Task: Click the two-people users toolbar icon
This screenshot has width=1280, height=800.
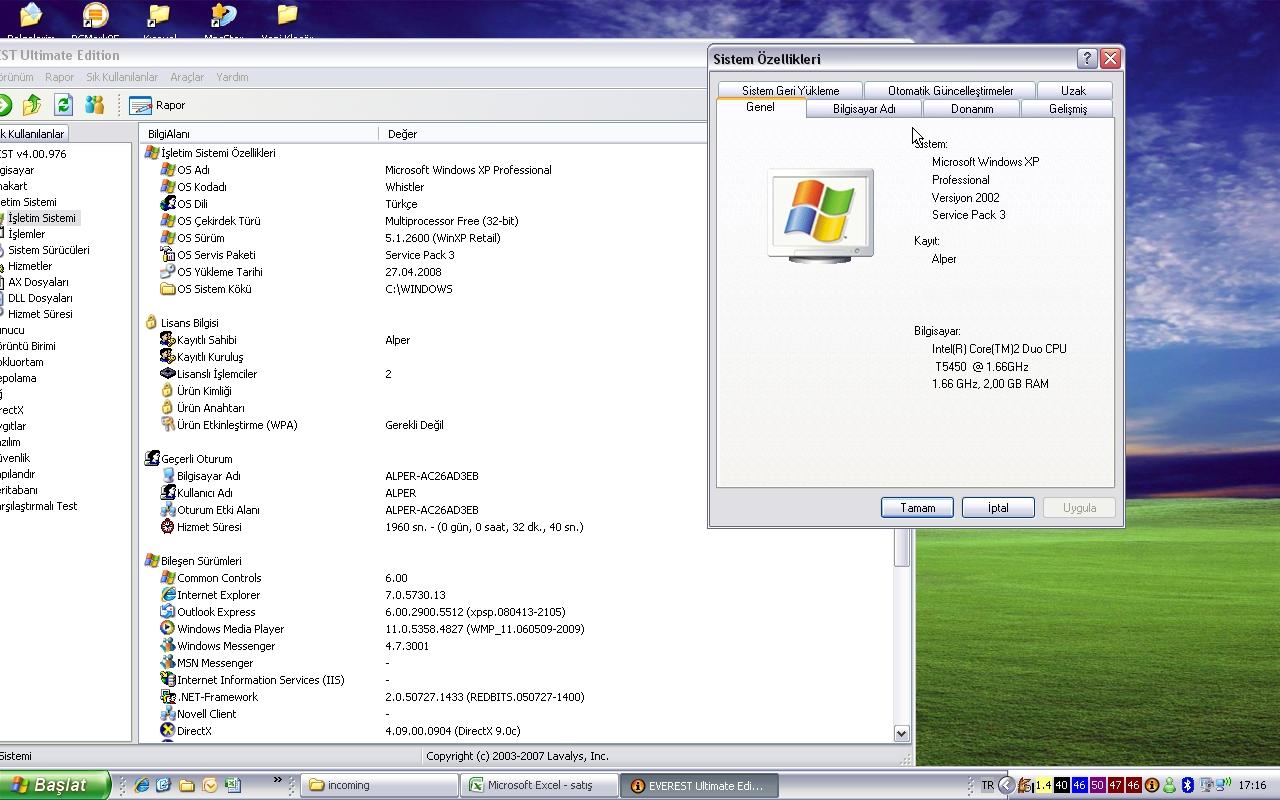Action: pos(94,105)
